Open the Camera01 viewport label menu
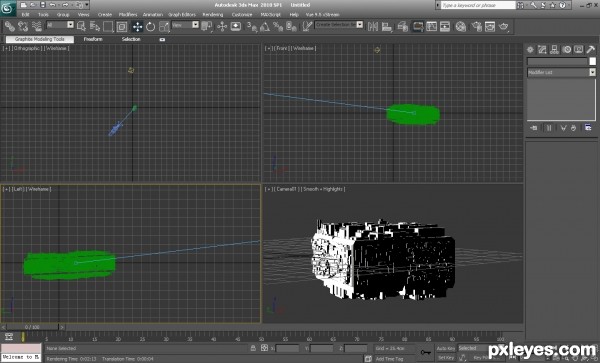This screenshot has height=363, width=600. (286, 189)
